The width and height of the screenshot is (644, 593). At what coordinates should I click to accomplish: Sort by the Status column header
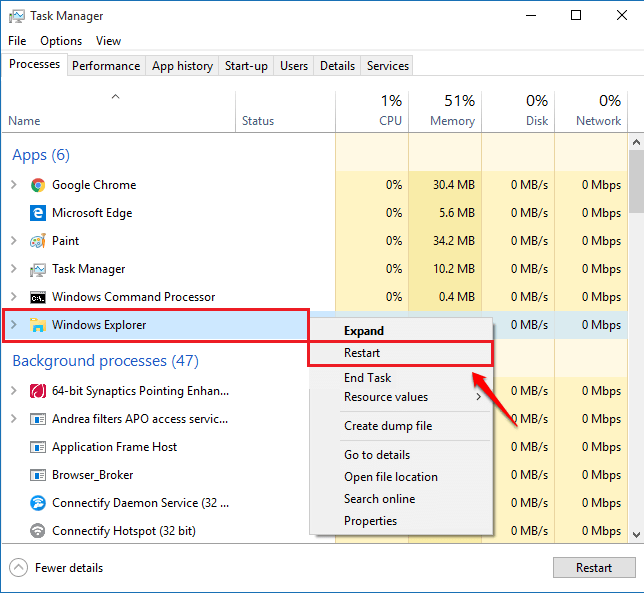point(285,112)
